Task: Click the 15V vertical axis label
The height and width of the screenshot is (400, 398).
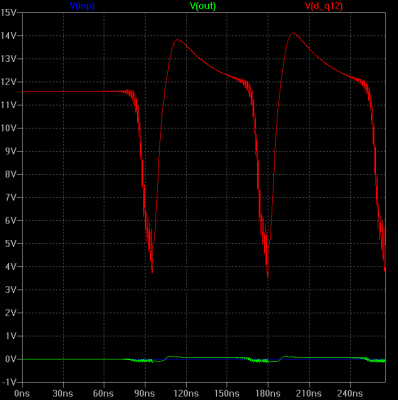Action: 8,13
